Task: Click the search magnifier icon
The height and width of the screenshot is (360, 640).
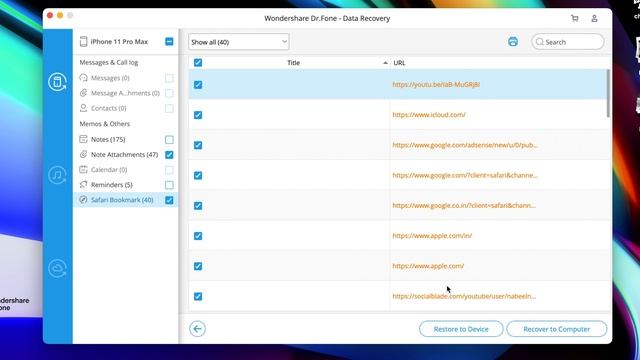Action: [540, 42]
